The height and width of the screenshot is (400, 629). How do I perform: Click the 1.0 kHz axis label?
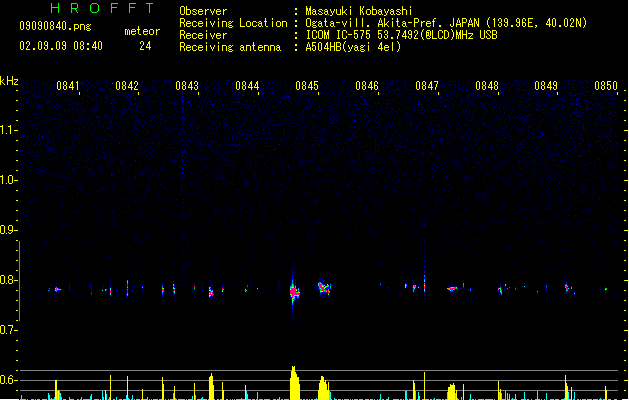(8, 180)
